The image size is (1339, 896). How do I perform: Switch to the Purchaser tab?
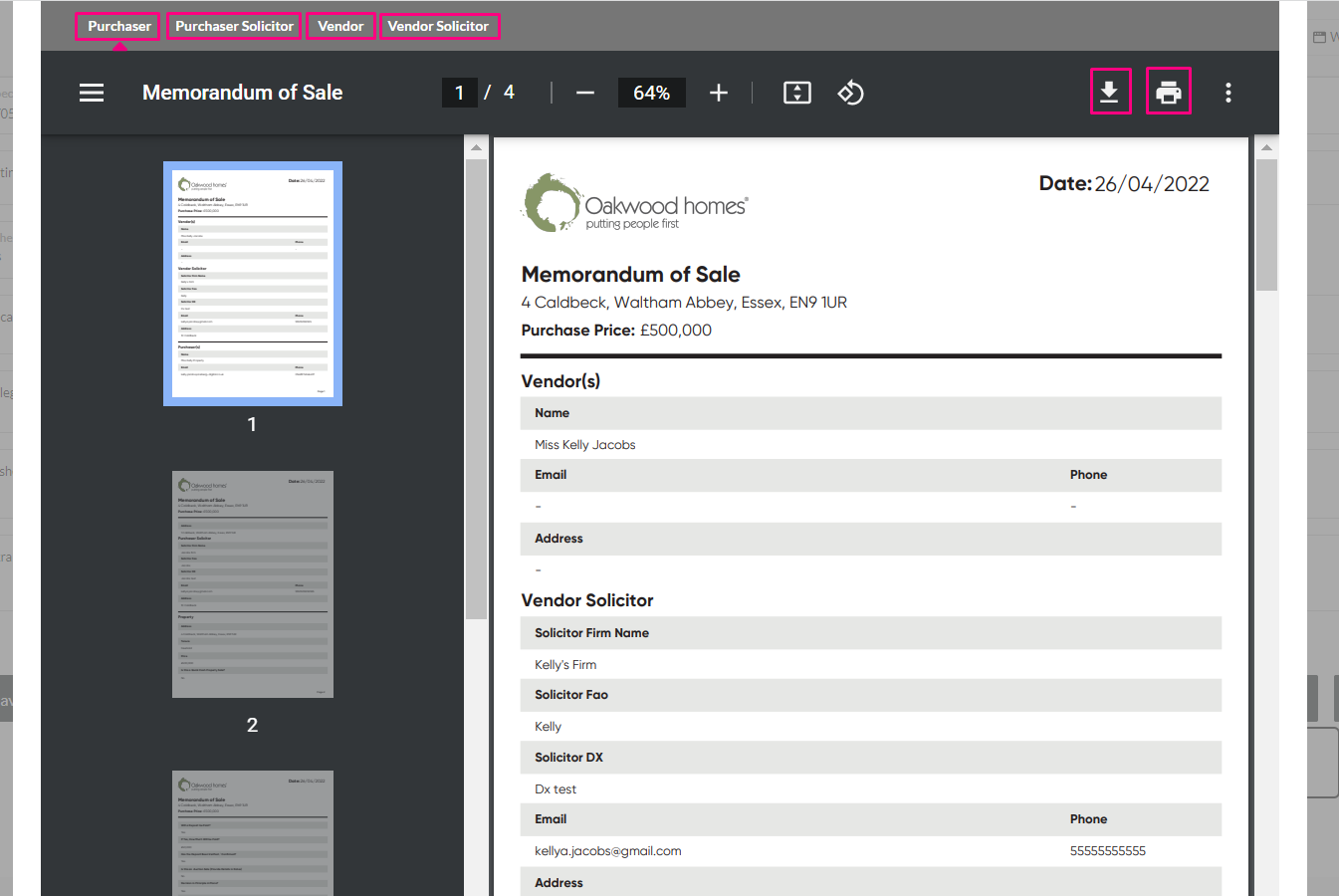pyautogui.click(x=118, y=26)
